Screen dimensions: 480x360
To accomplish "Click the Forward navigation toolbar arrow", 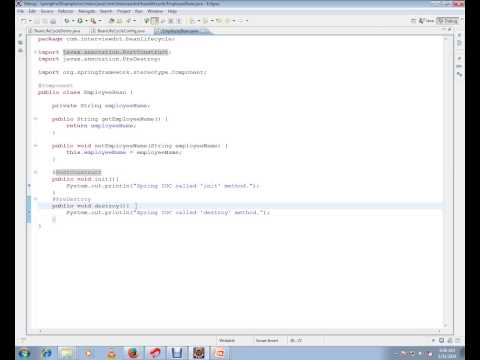I will coord(241,21).
